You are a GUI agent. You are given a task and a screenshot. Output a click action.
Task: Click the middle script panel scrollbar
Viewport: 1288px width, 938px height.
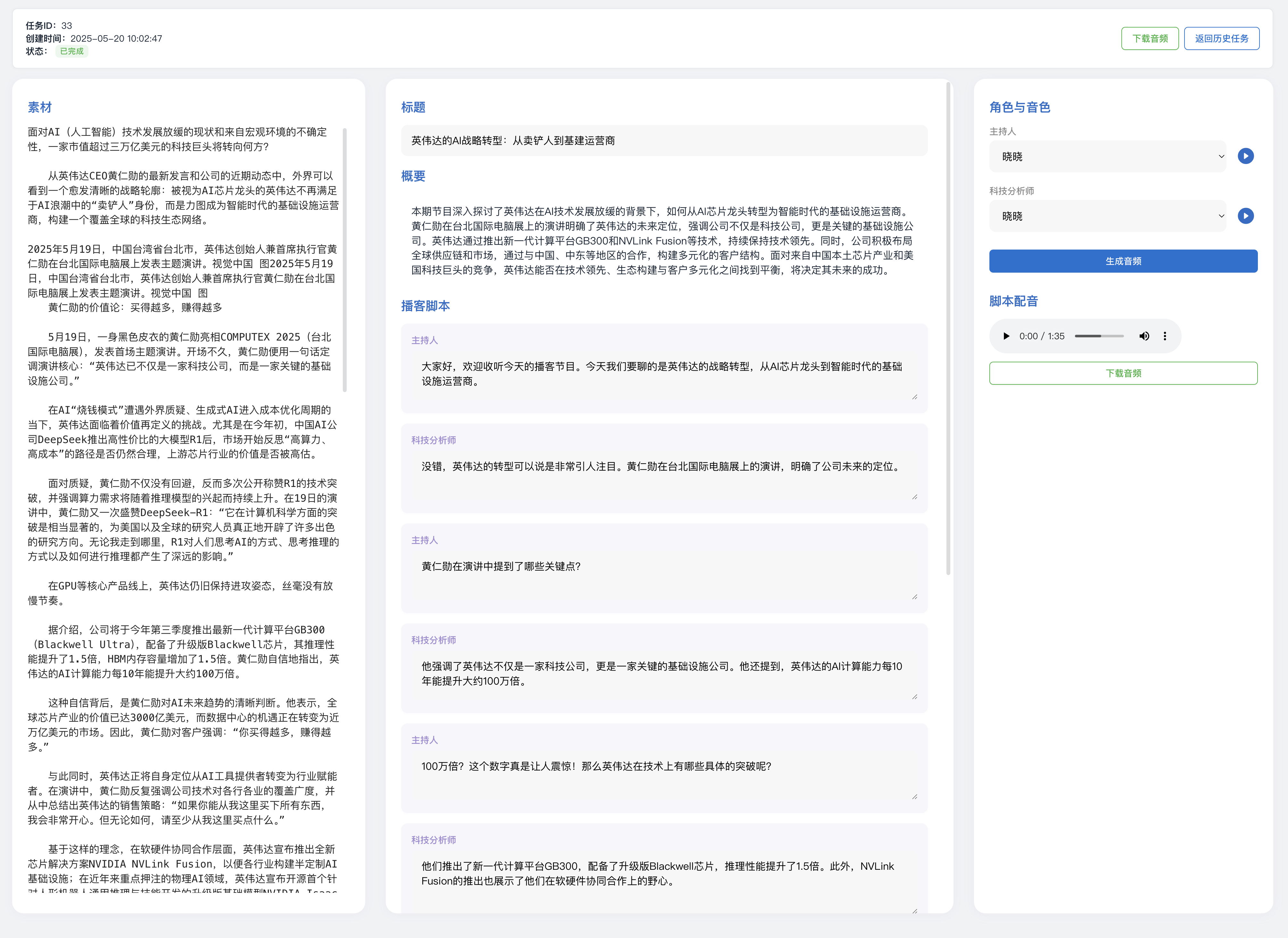tap(948, 328)
